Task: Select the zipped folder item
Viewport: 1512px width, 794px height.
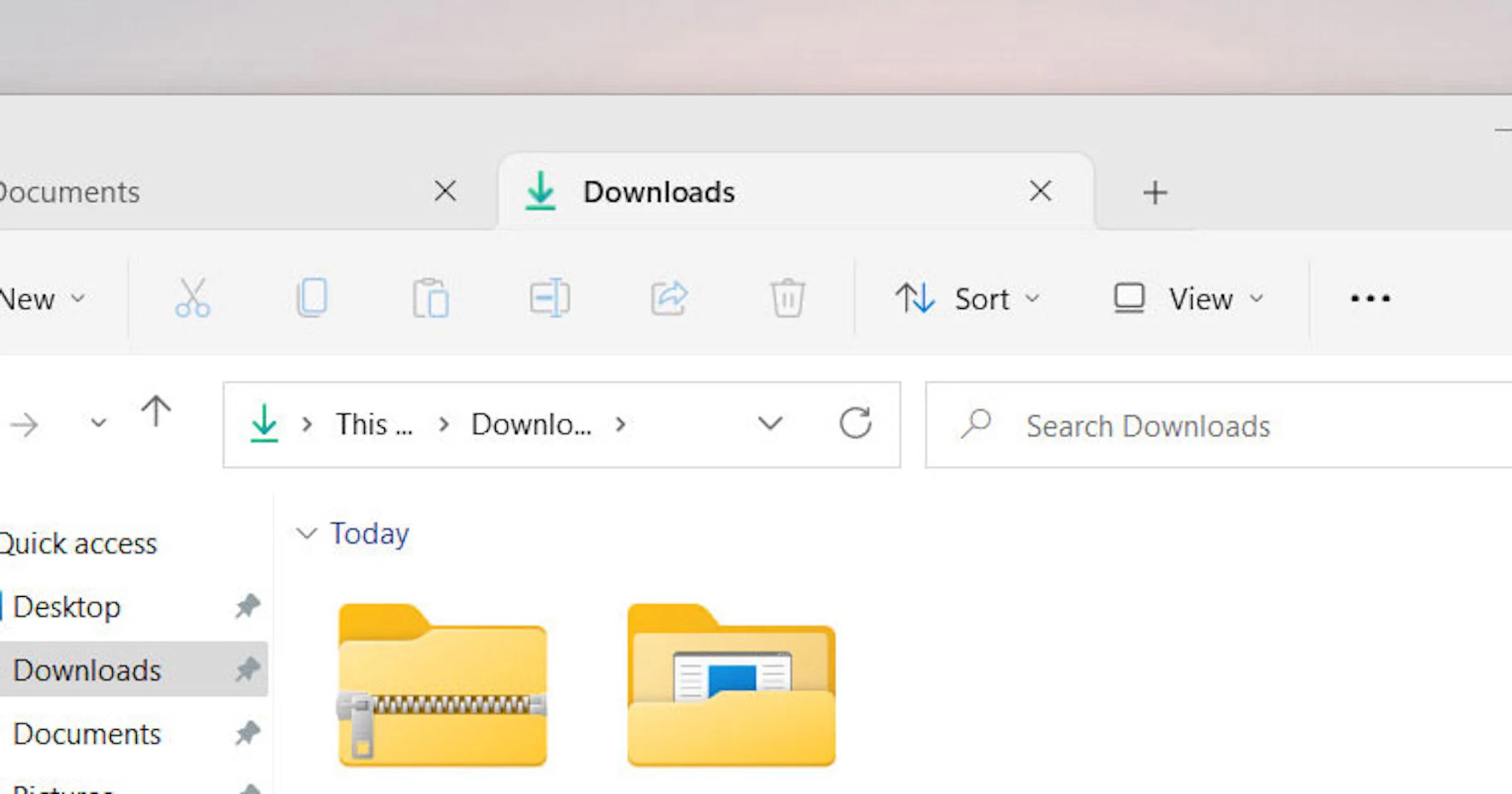Action: pos(442,685)
